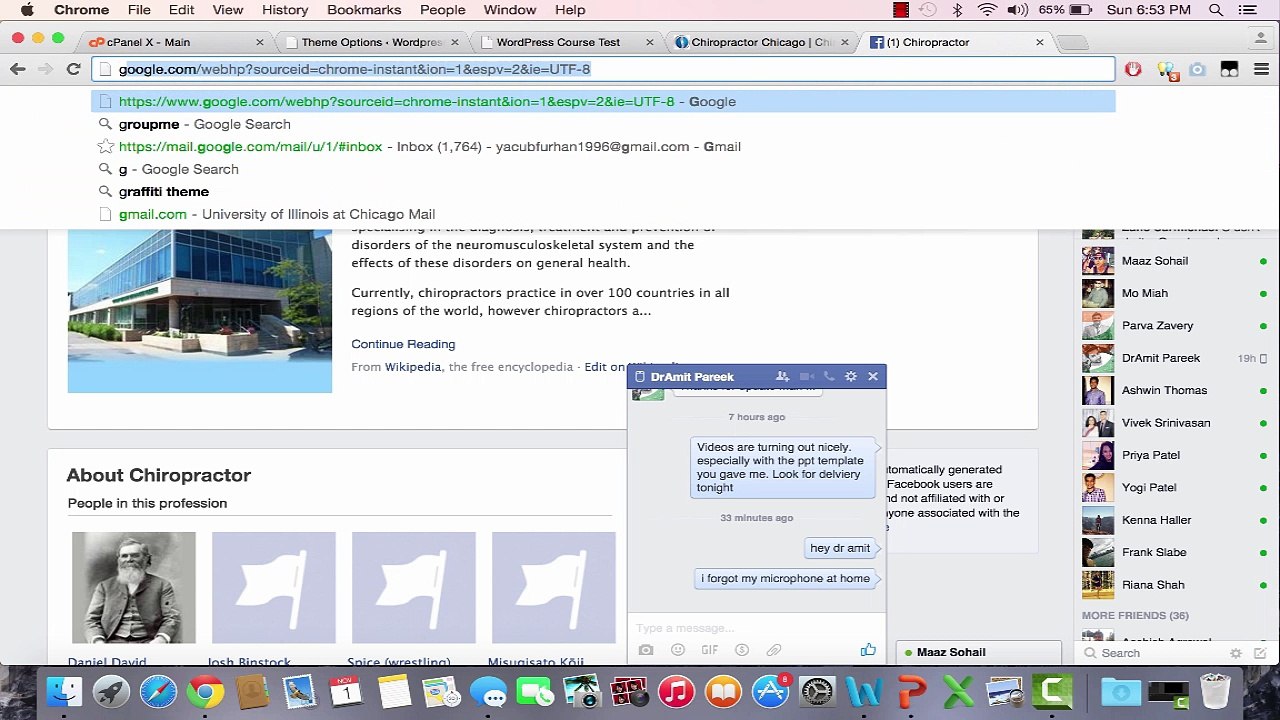Choose the 'g - Google Search' suggestion
The height and width of the screenshot is (720, 1280).
point(603,169)
